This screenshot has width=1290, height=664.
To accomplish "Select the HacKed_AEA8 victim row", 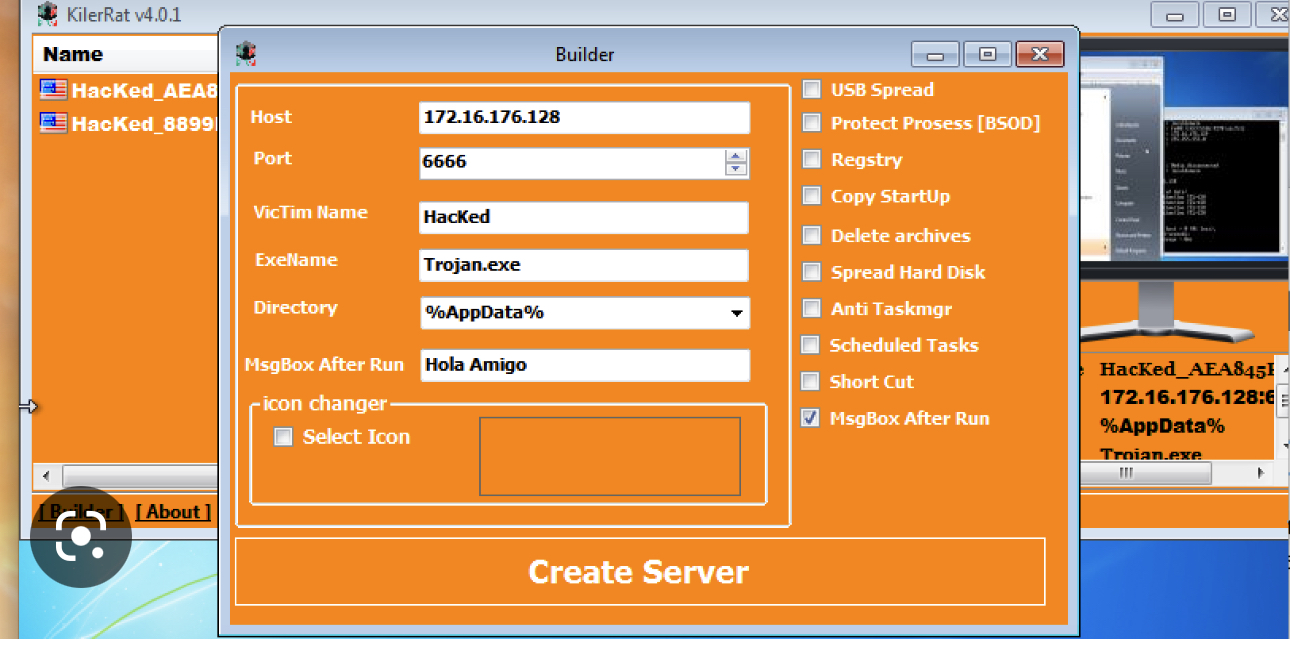I will click(128, 90).
